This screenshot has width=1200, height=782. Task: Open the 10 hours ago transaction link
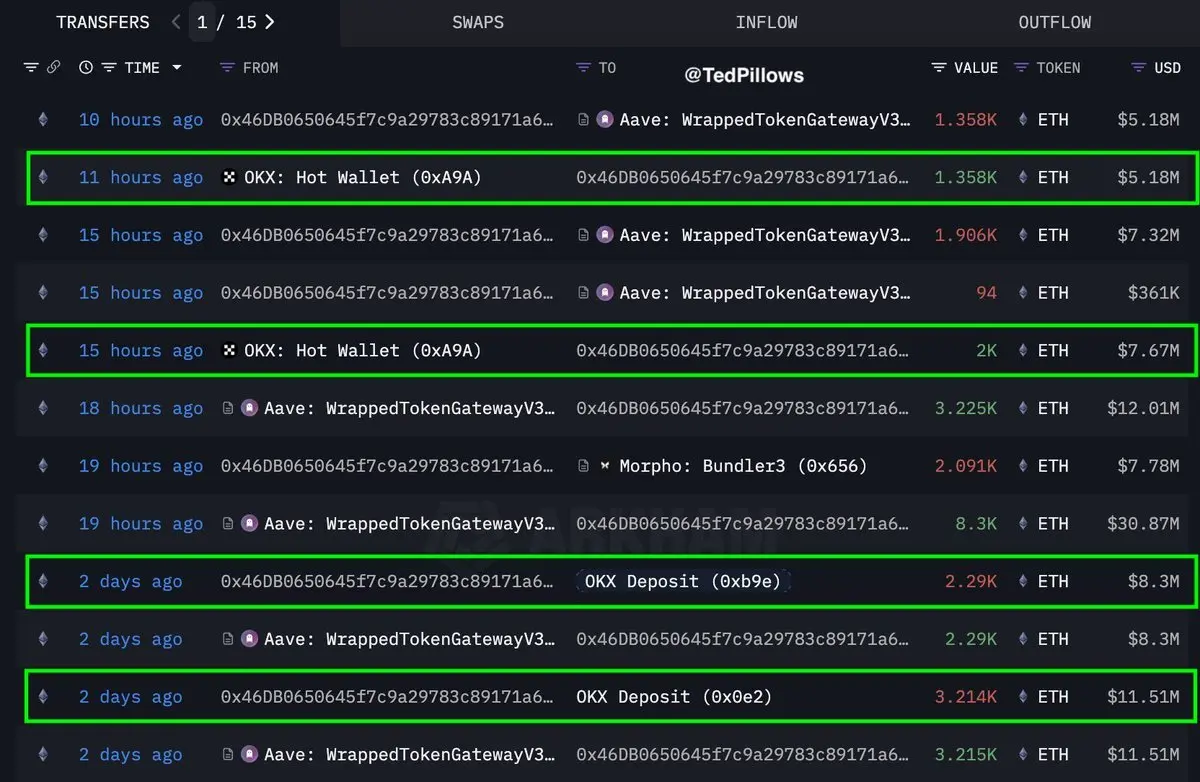click(x=141, y=120)
